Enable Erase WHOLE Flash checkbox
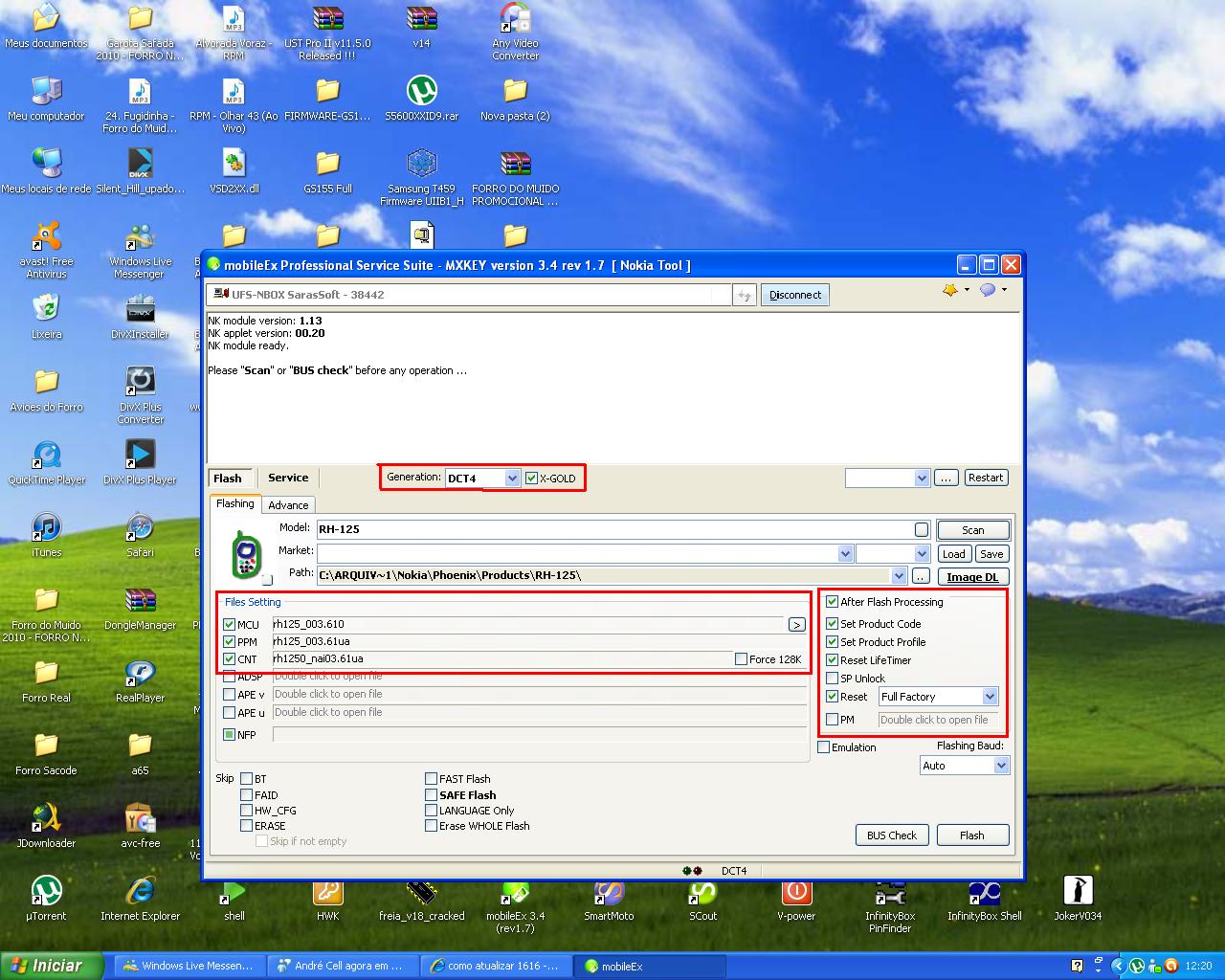The width and height of the screenshot is (1225, 980). tap(431, 825)
